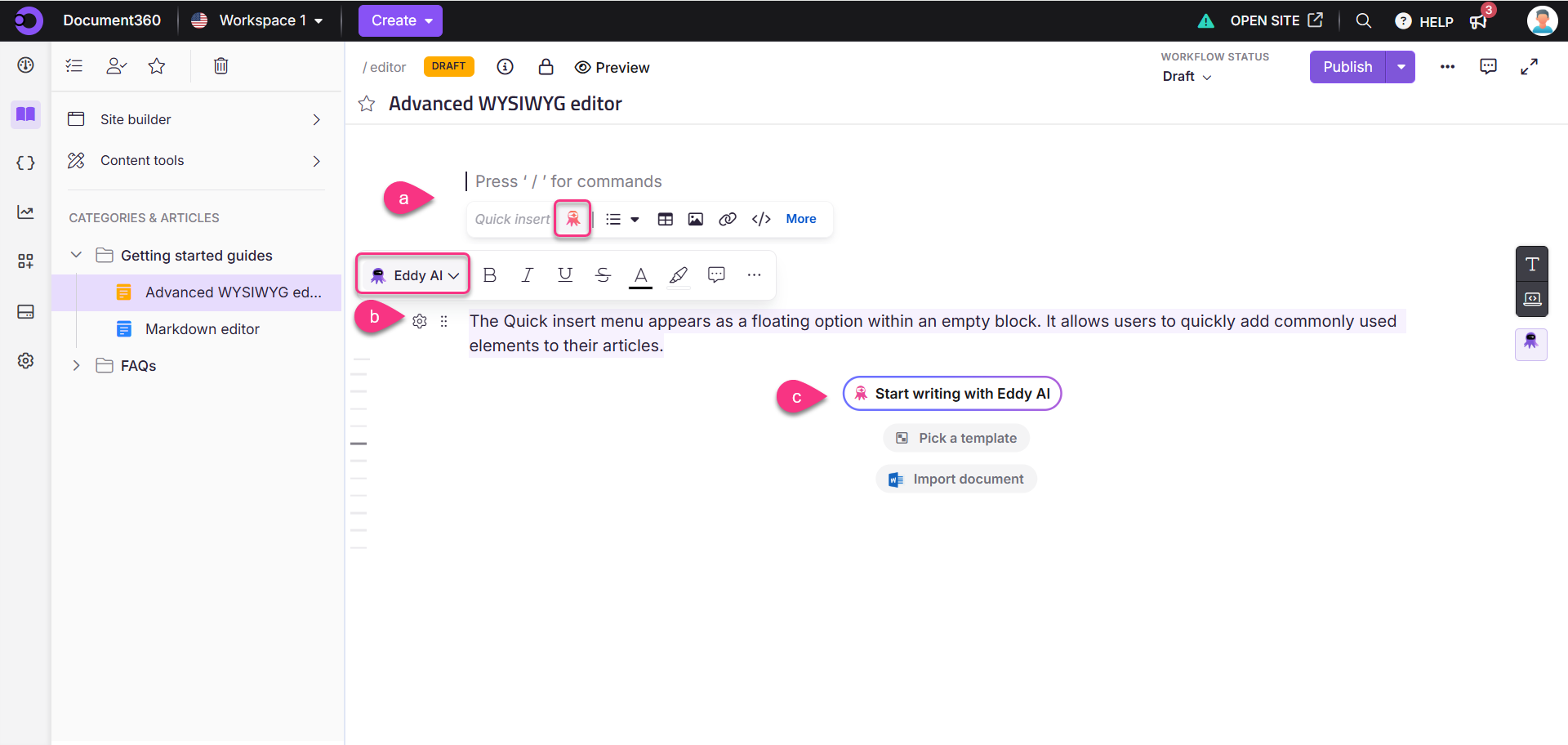
Task: Open more formatting options ellipsis
Action: pyautogui.click(x=754, y=275)
